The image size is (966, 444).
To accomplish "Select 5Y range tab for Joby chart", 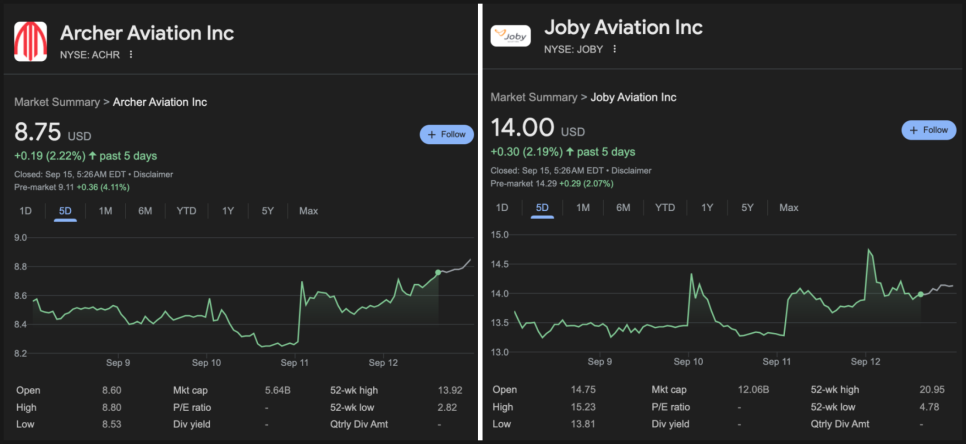I will point(747,208).
